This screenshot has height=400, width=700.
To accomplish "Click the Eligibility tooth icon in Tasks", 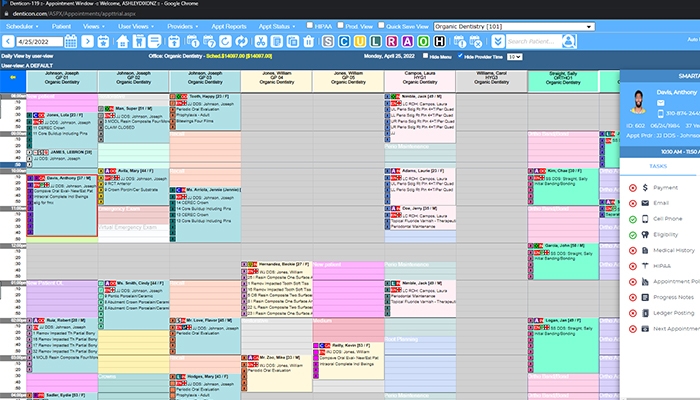I will pyautogui.click(x=645, y=234).
